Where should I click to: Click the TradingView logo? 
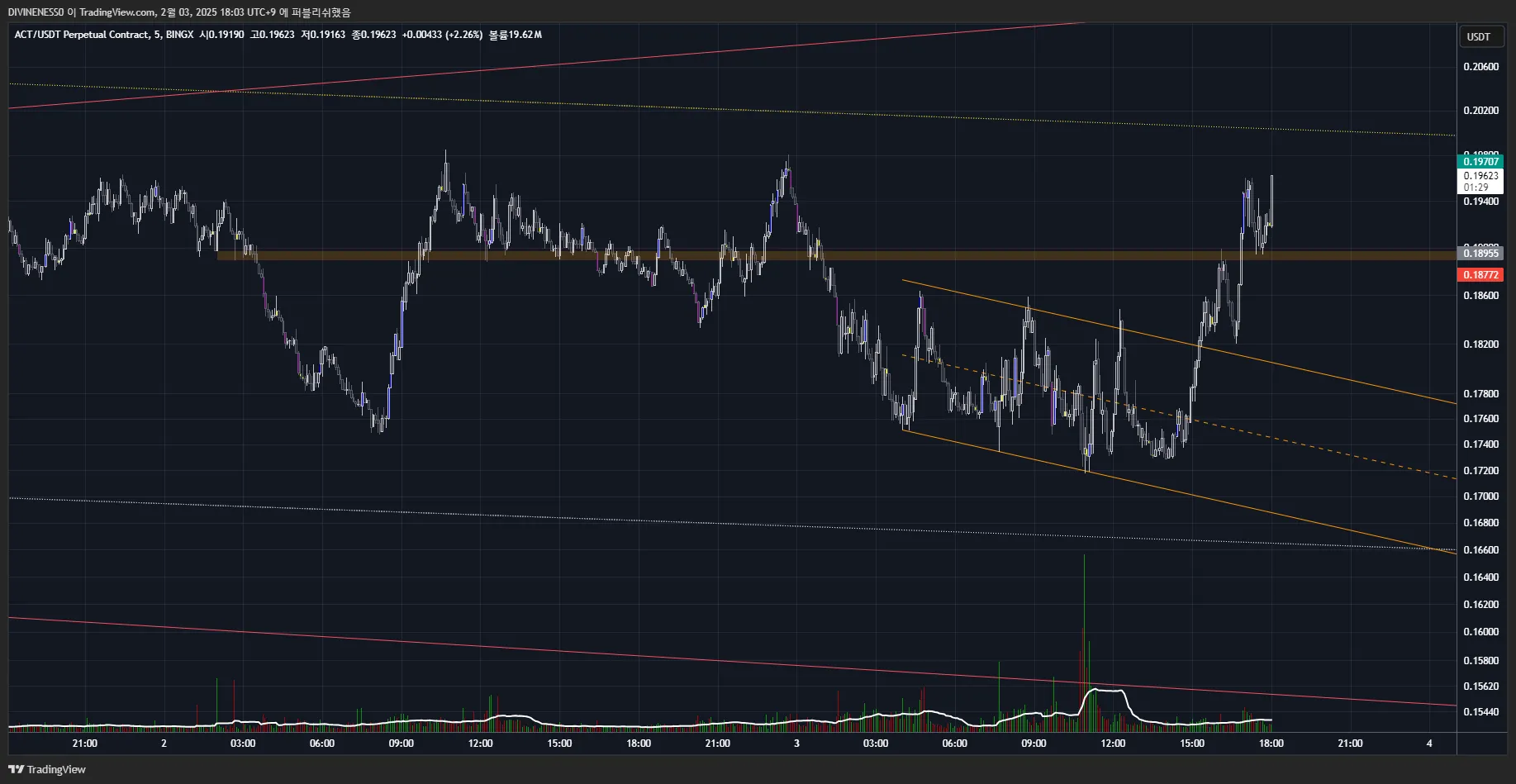point(47,769)
